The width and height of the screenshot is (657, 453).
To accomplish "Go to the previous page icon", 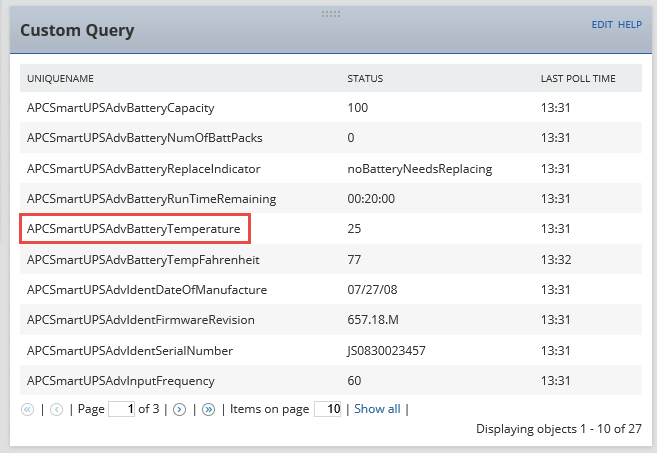I will [56, 409].
